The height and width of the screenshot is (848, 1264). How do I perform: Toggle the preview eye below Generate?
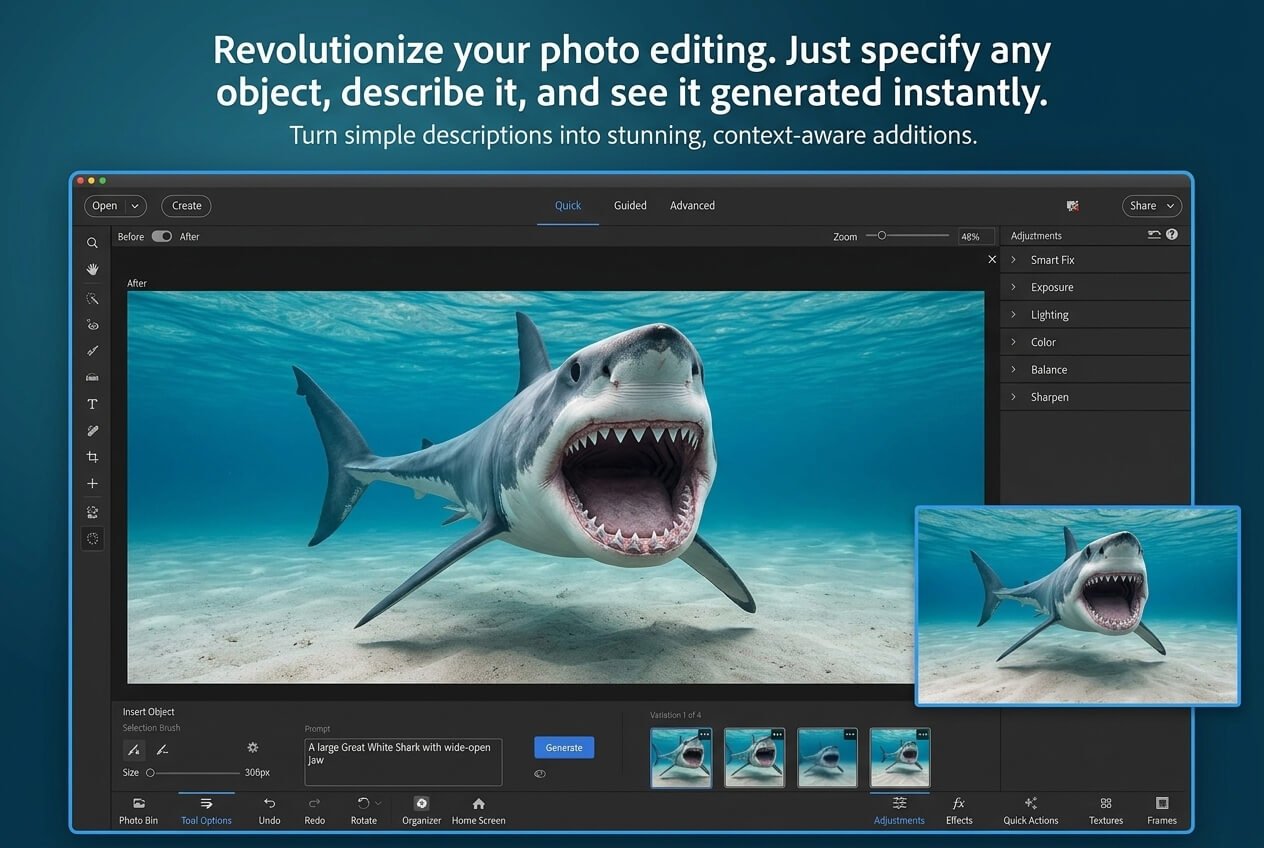tap(540, 773)
